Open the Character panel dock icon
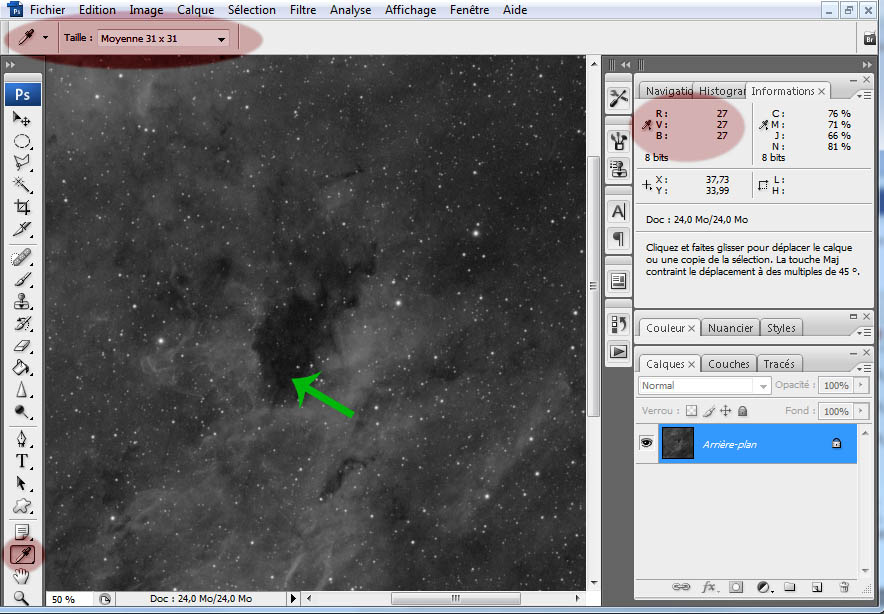The height and width of the screenshot is (614, 884). coord(618,211)
